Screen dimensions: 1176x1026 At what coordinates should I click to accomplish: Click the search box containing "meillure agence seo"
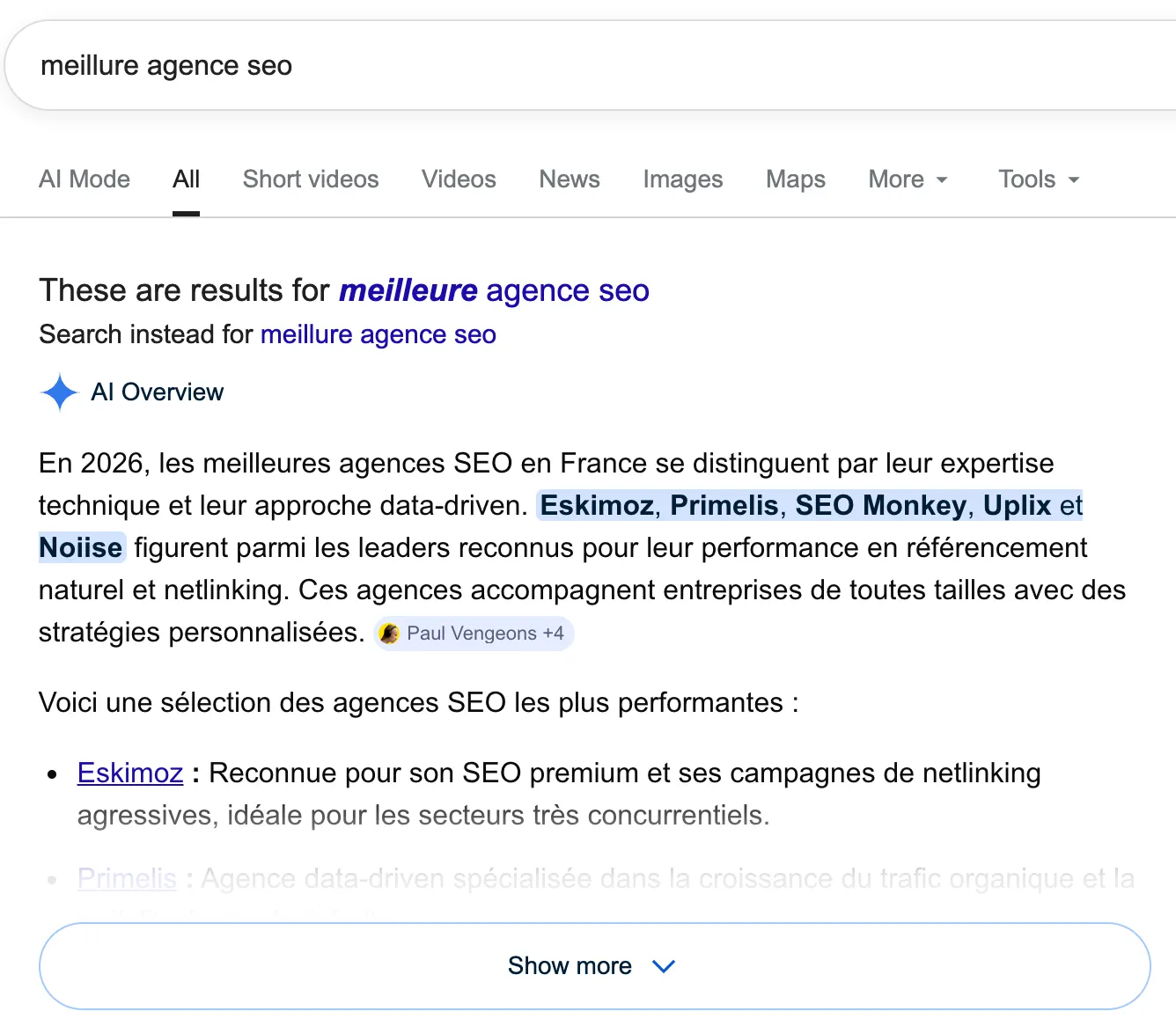[x=590, y=66]
